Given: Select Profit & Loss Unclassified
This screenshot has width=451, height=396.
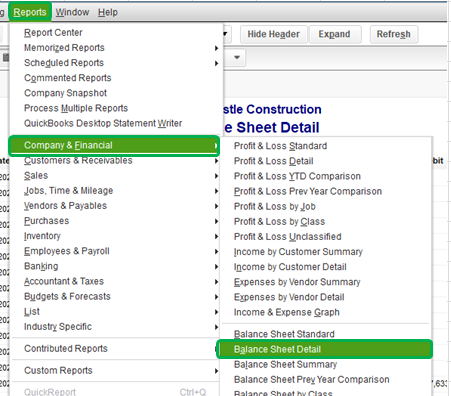Looking at the screenshot, I should (x=326, y=237).
